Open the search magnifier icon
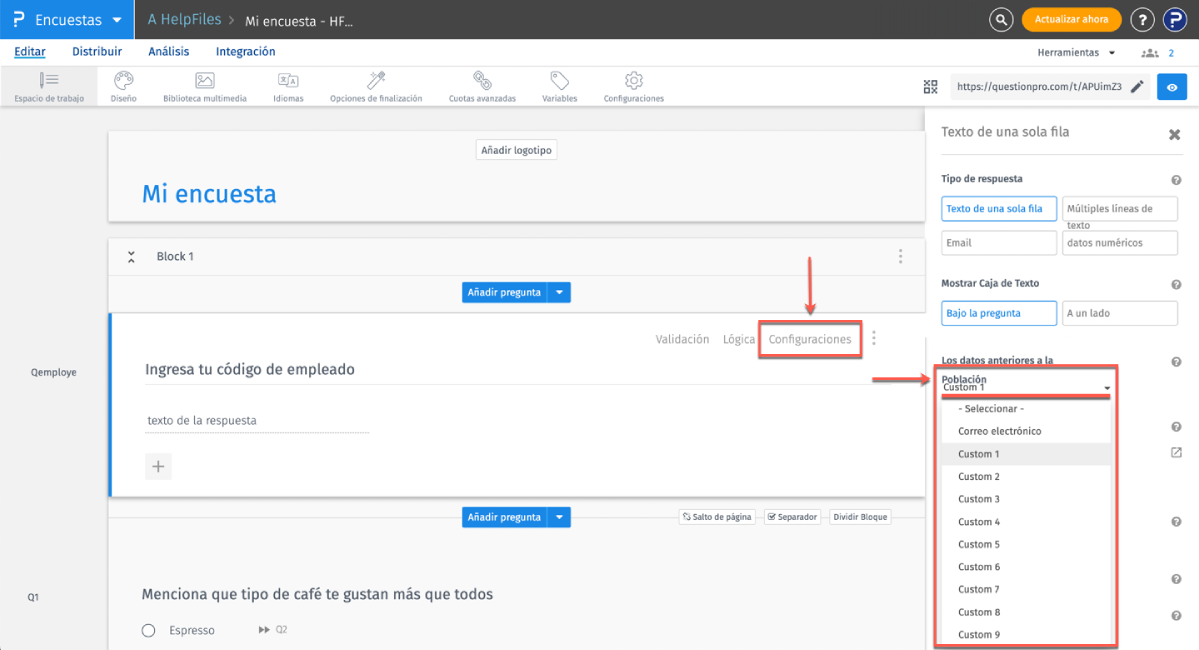This screenshot has height=650, width=1199. 1001,20
